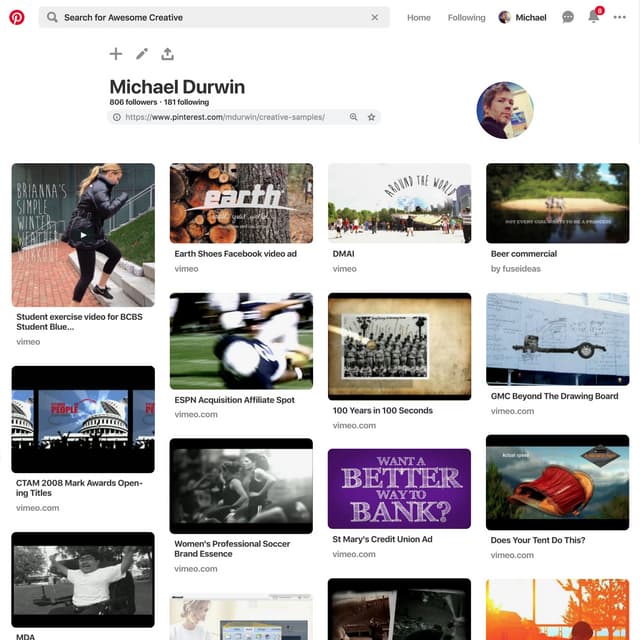The width and height of the screenshot is (640, 640).
Task: Click 'vimeo.com' under Does Your Tent Do This?
Action: 512,555
